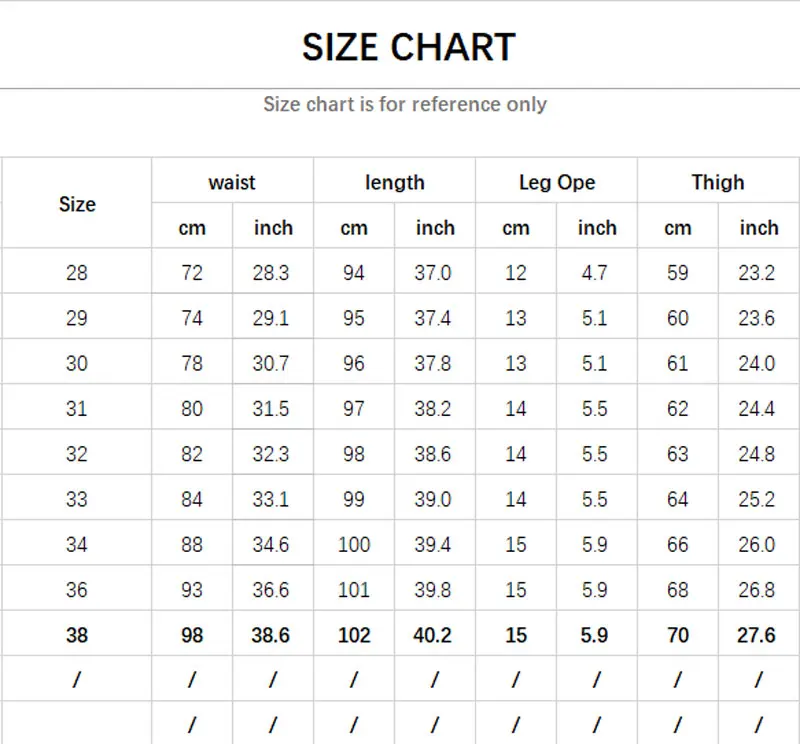Select the 28.3 inch waist cell
Image resolution: width=800 pixels, height=744 pixels.
click(271, 273)
